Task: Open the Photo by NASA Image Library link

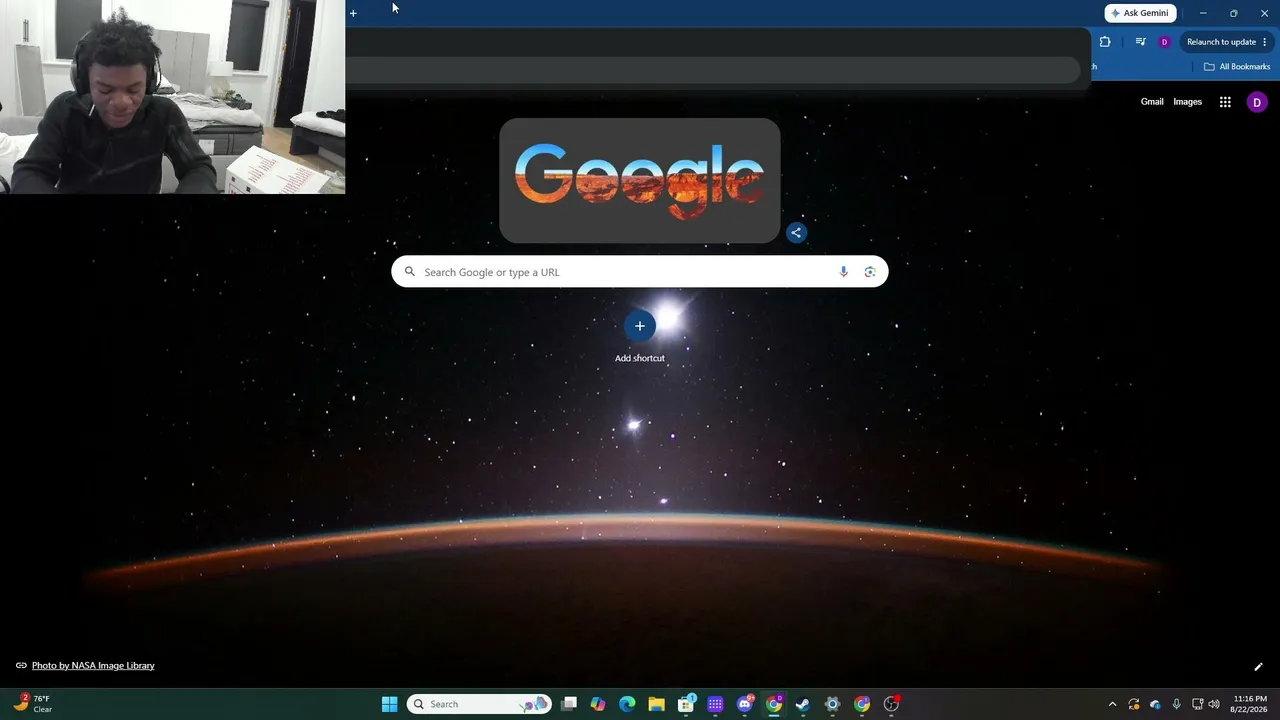Action: click(93, 666)
